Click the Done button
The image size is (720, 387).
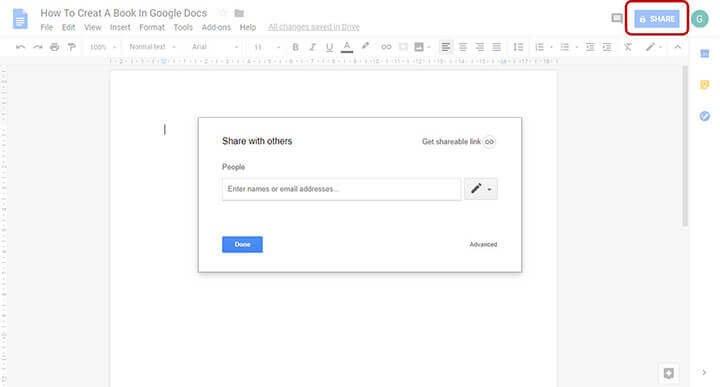click(242, 244)
